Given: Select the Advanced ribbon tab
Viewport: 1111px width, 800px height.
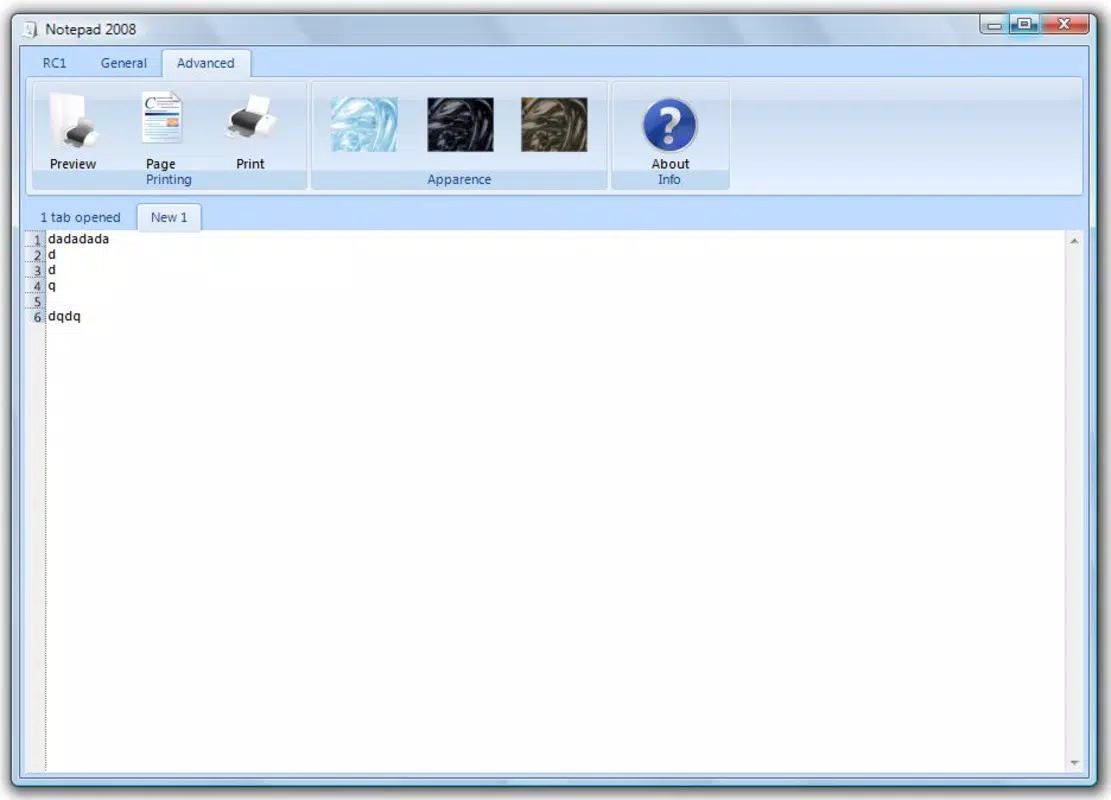Looking at the screenshot, I should [205, 63].
